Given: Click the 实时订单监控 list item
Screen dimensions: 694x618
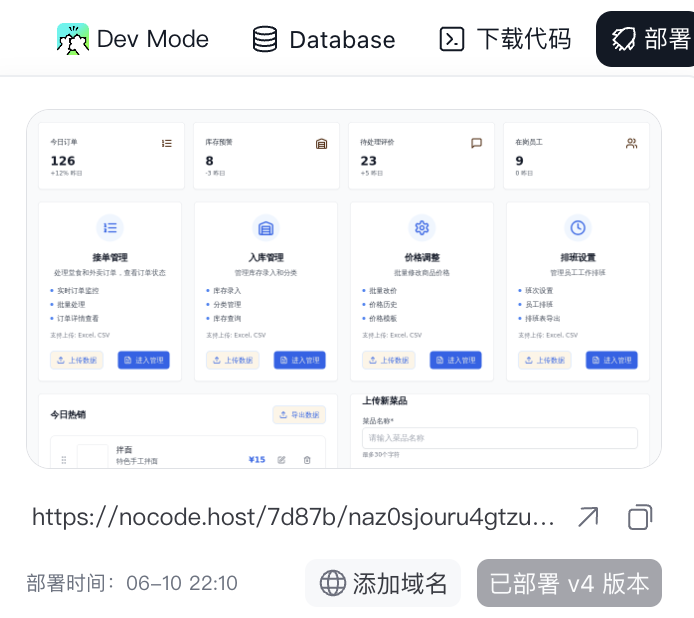Looking at the screenshot, I should (78, 290).
